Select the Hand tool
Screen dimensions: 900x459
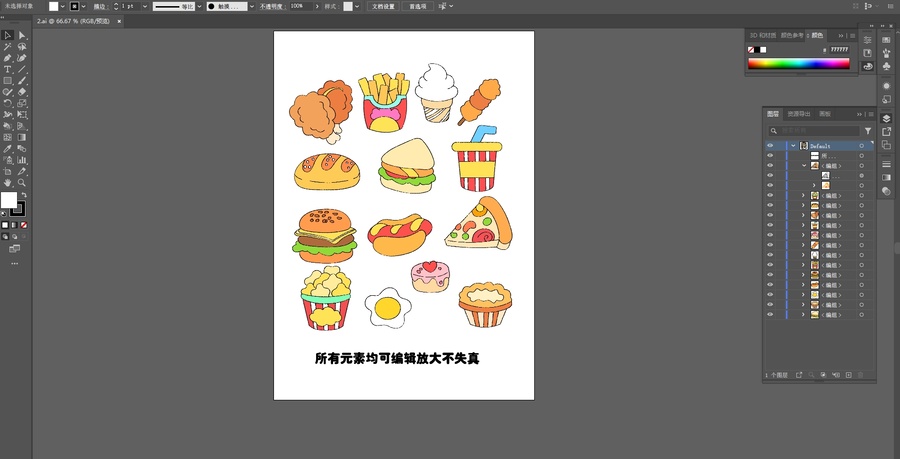[7, 182]
